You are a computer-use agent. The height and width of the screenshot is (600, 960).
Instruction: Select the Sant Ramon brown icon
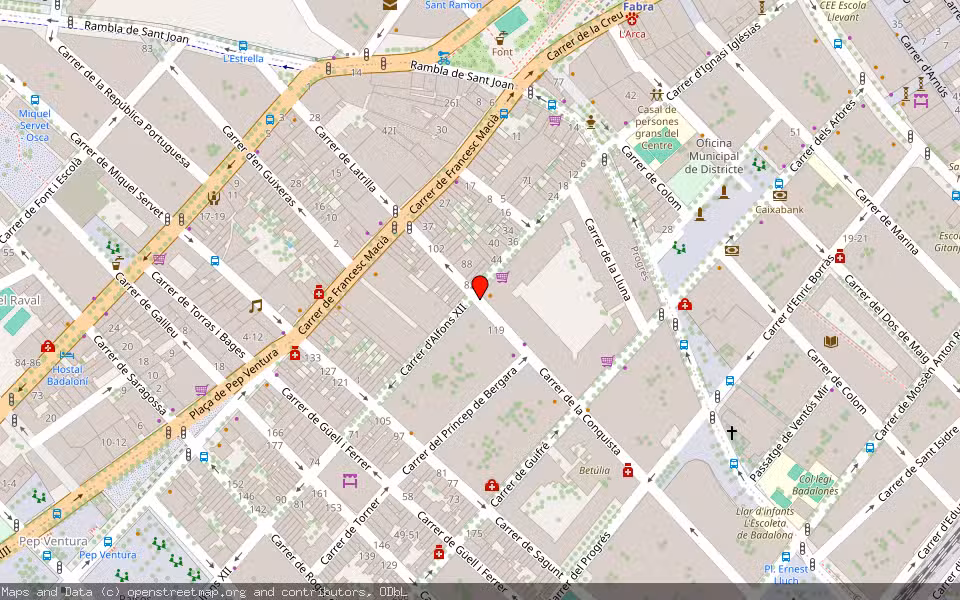[x=390, y=5]
